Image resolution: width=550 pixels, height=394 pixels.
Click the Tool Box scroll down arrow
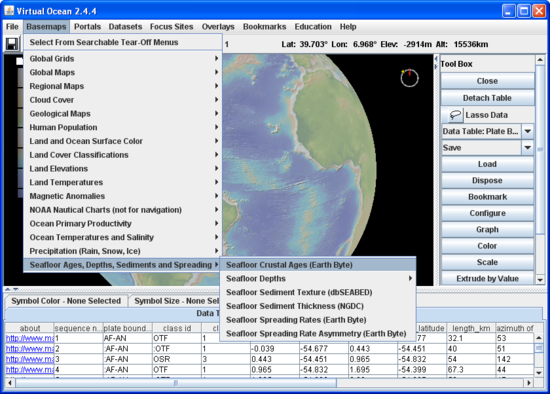click(x=540, y=280)
